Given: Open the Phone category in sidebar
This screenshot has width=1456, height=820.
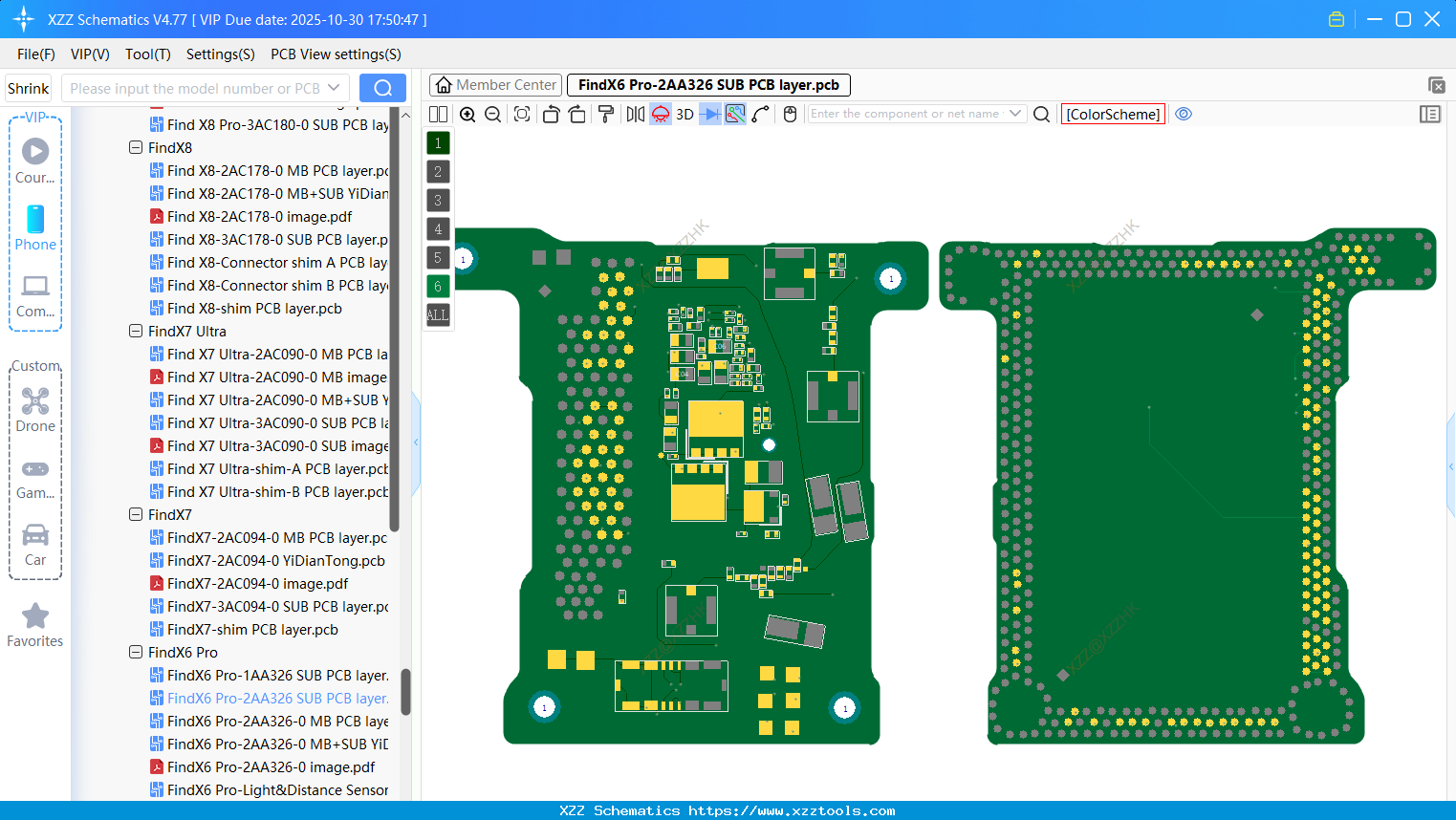Looking at the screenshot, I should [x=35, y=228].
